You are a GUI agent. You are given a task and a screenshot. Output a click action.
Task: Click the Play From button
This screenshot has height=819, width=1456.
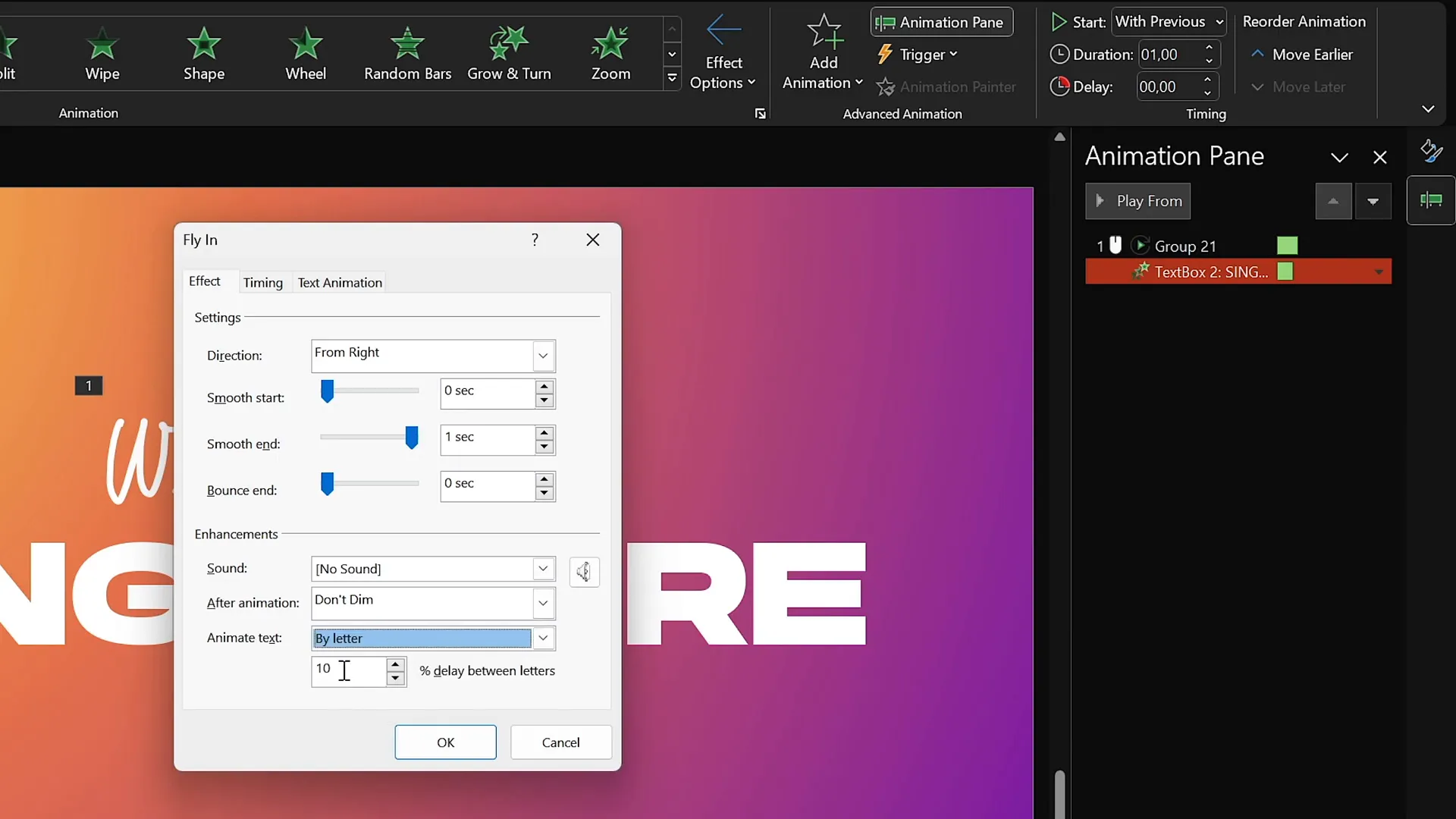[1137, 201]
